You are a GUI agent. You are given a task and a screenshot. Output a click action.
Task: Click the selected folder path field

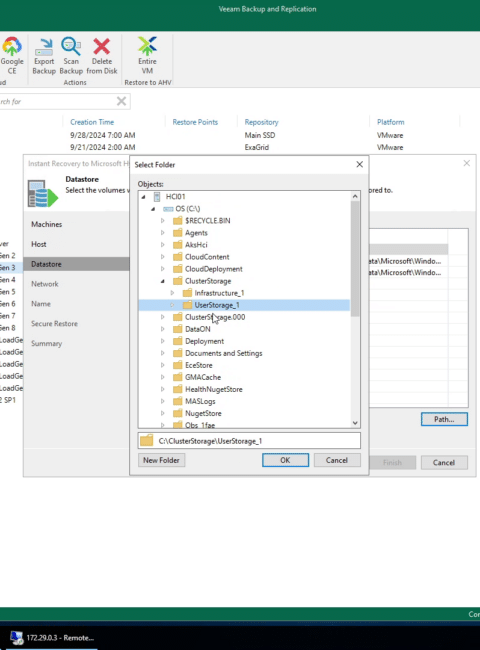(249, 441)
